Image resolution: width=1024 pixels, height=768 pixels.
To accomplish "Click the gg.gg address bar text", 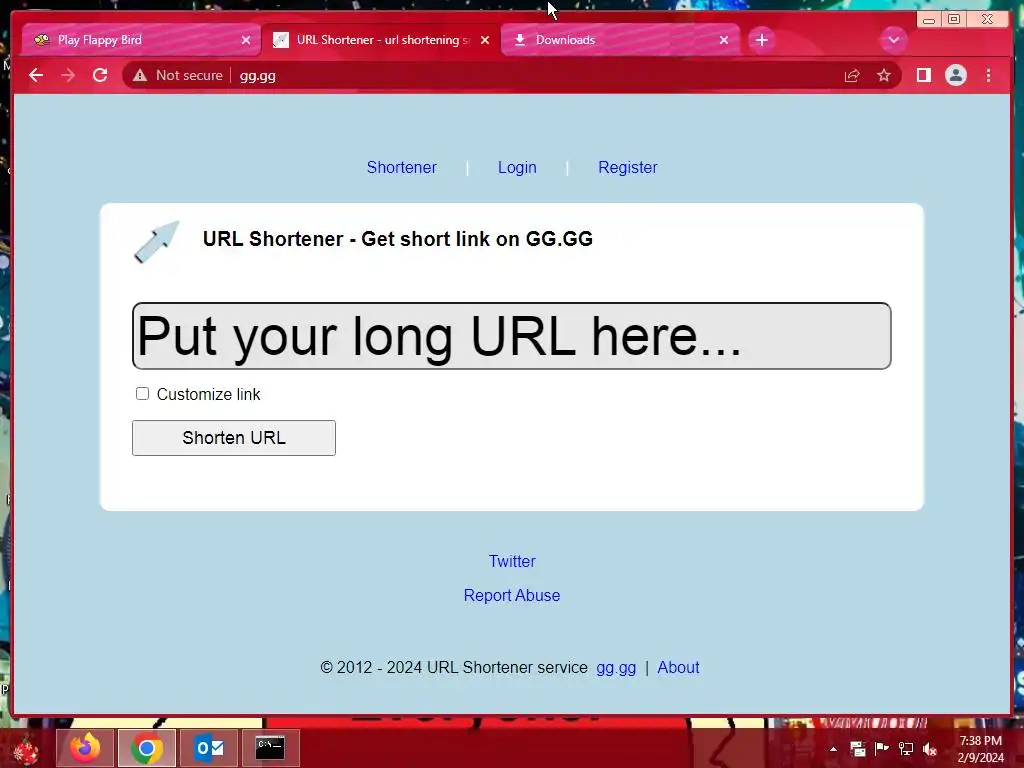I will pos(257,76).
